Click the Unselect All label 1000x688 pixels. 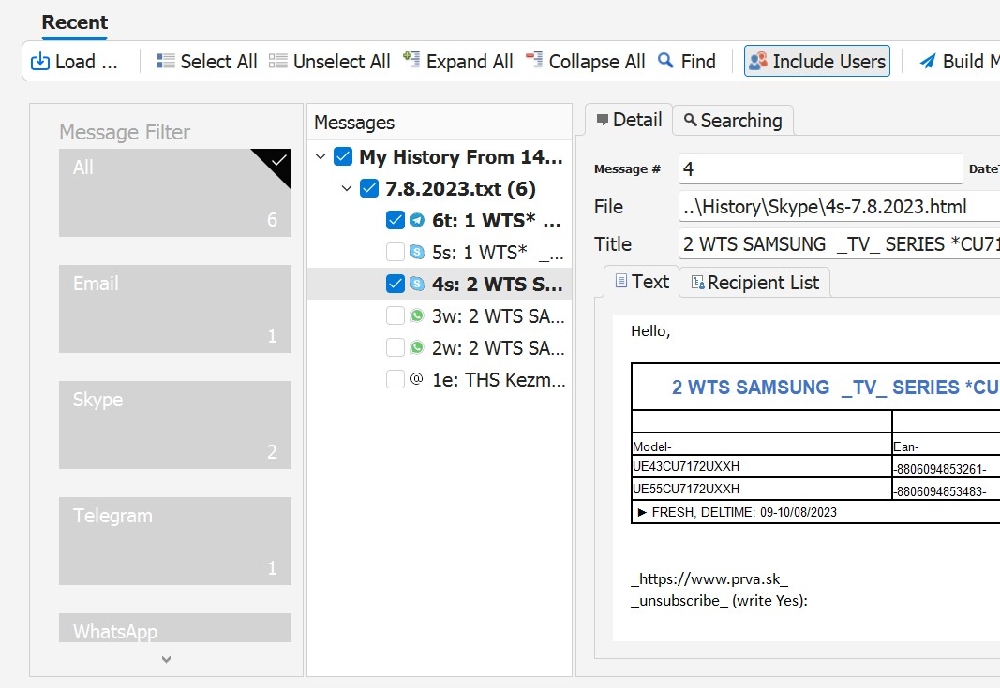(342, 61)
